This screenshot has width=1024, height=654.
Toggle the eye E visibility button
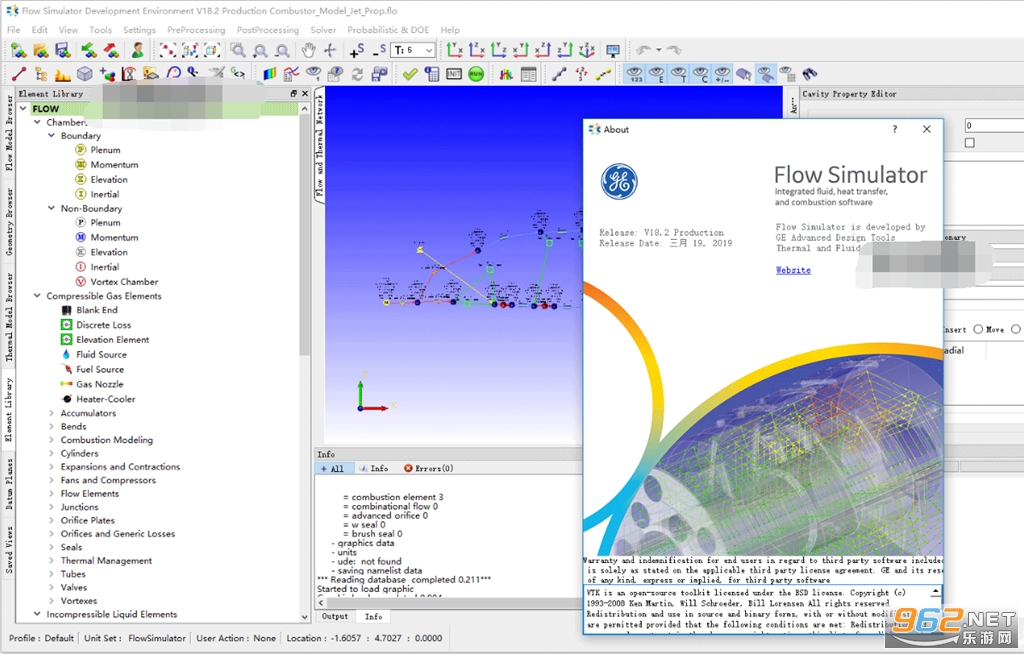pyautogui.click(x=657, y=74)
